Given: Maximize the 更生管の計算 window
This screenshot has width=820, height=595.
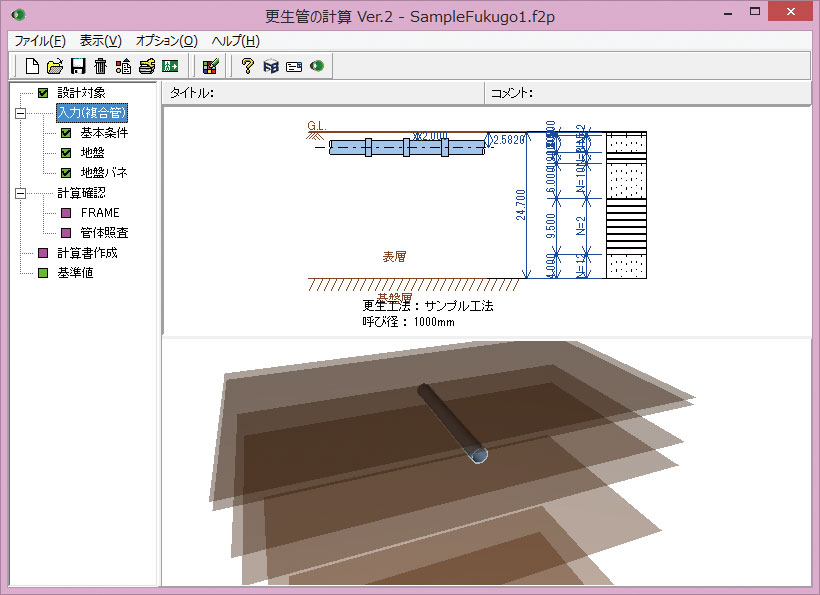Looking at the screenshot, I should point(755,12).
